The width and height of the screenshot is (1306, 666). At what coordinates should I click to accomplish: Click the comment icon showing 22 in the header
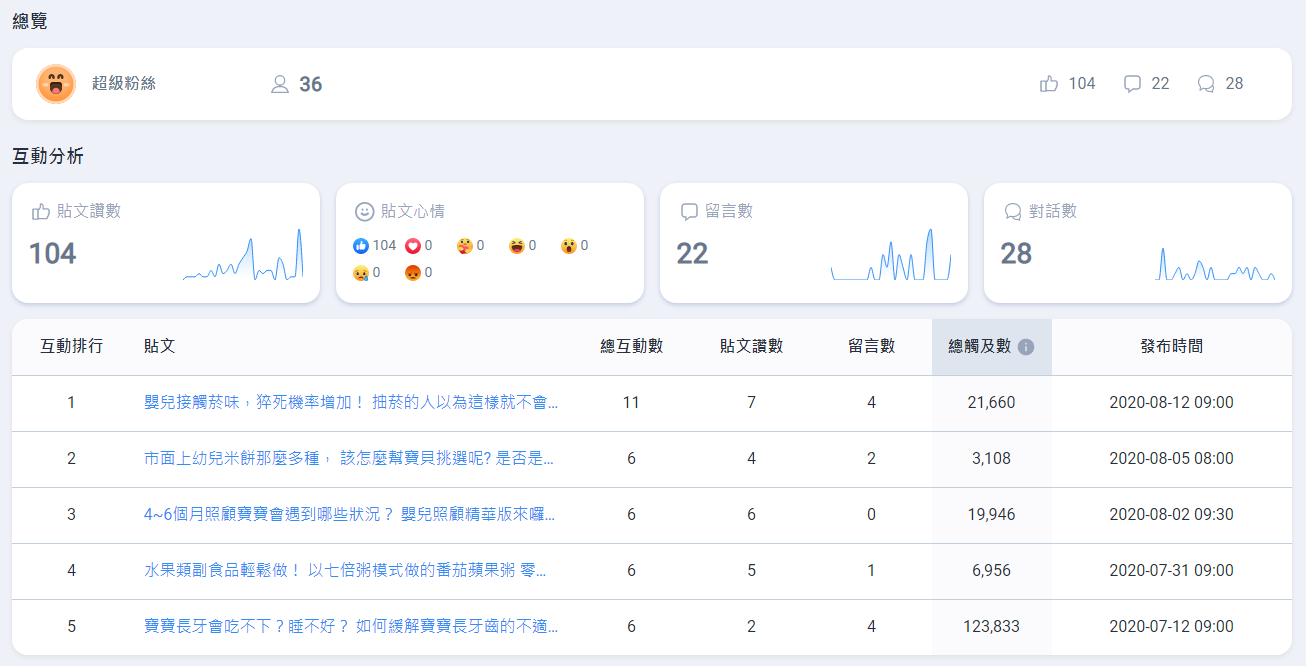click(x=1131, y=83)
